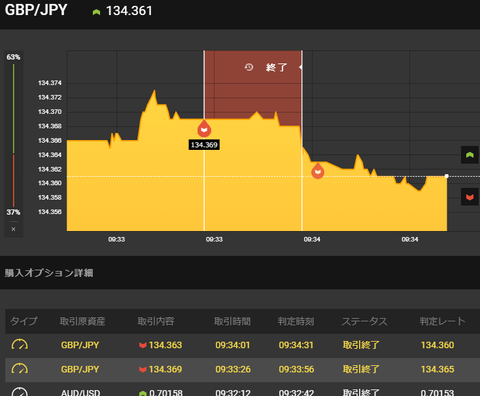Click the 134.356 price axis label
Image resolution: width=480 pixels, height=396 pixels.
point(50,212)
